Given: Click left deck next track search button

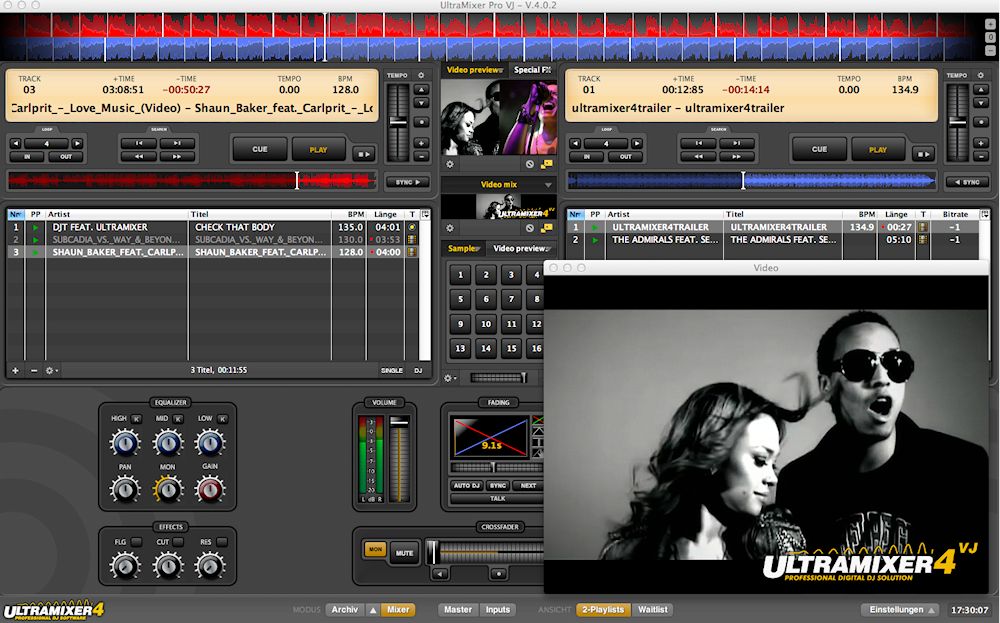Looking at the screenshot, I should pyautogui.click(x=177, y=143).
